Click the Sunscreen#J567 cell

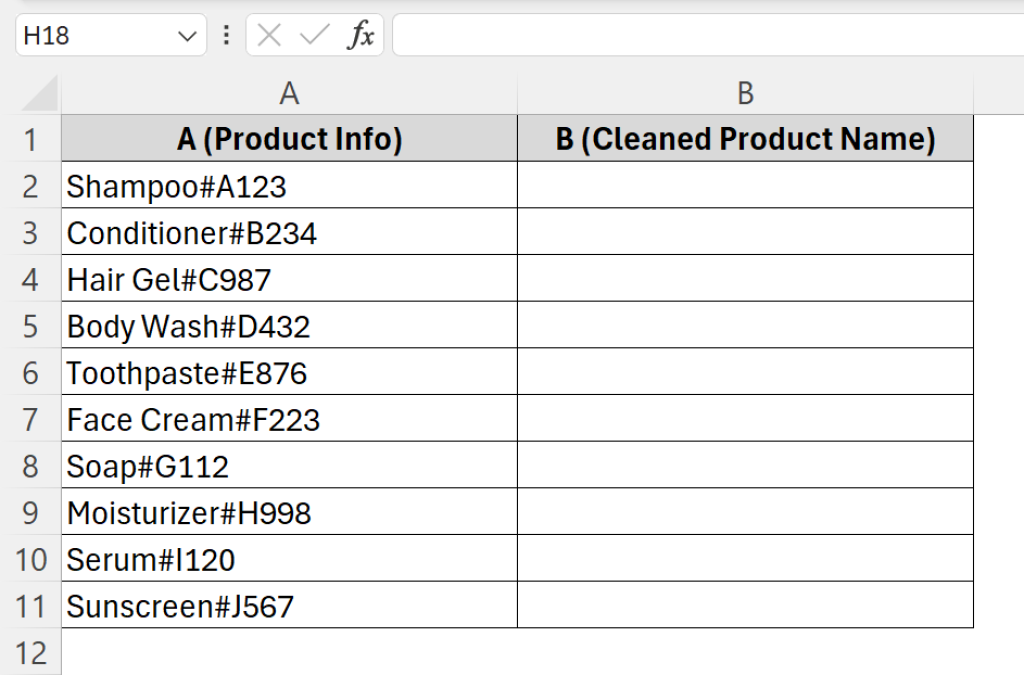click(290, 606)
